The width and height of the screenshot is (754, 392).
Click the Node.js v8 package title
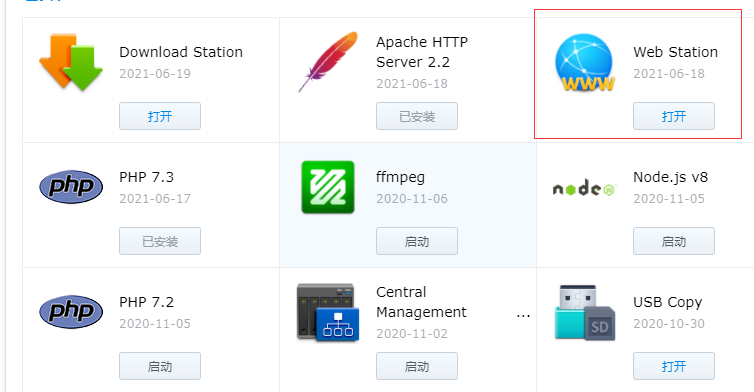[x=670, y=177]
